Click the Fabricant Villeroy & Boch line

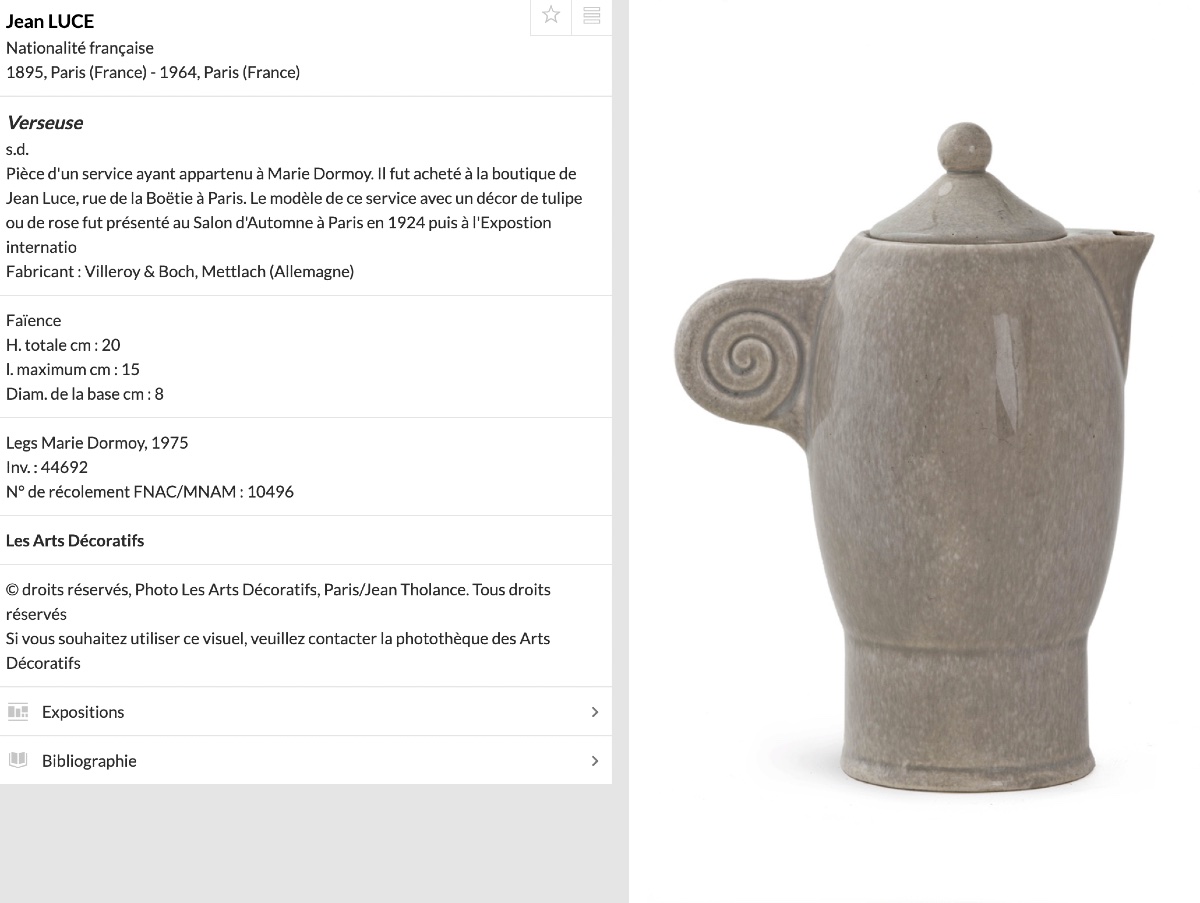point(180,271)
